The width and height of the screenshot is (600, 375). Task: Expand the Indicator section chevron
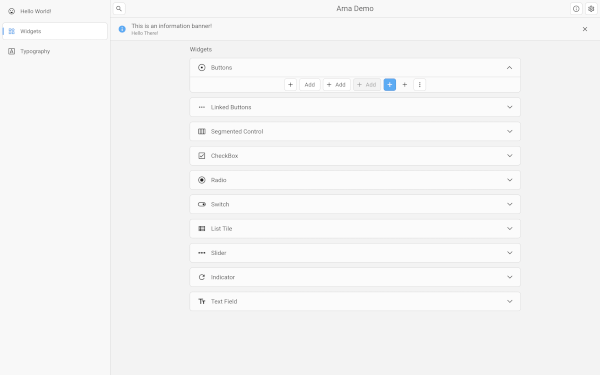click(x=509, y=277)
